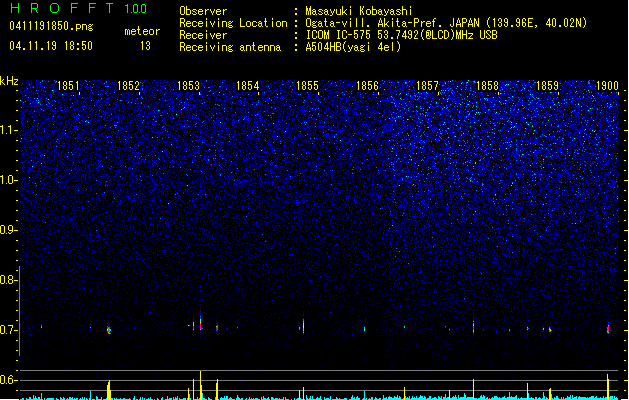The height and width of the screenshot is (400, 629).
Task: Click the Receiving Location label
Action: coord(233,23)
